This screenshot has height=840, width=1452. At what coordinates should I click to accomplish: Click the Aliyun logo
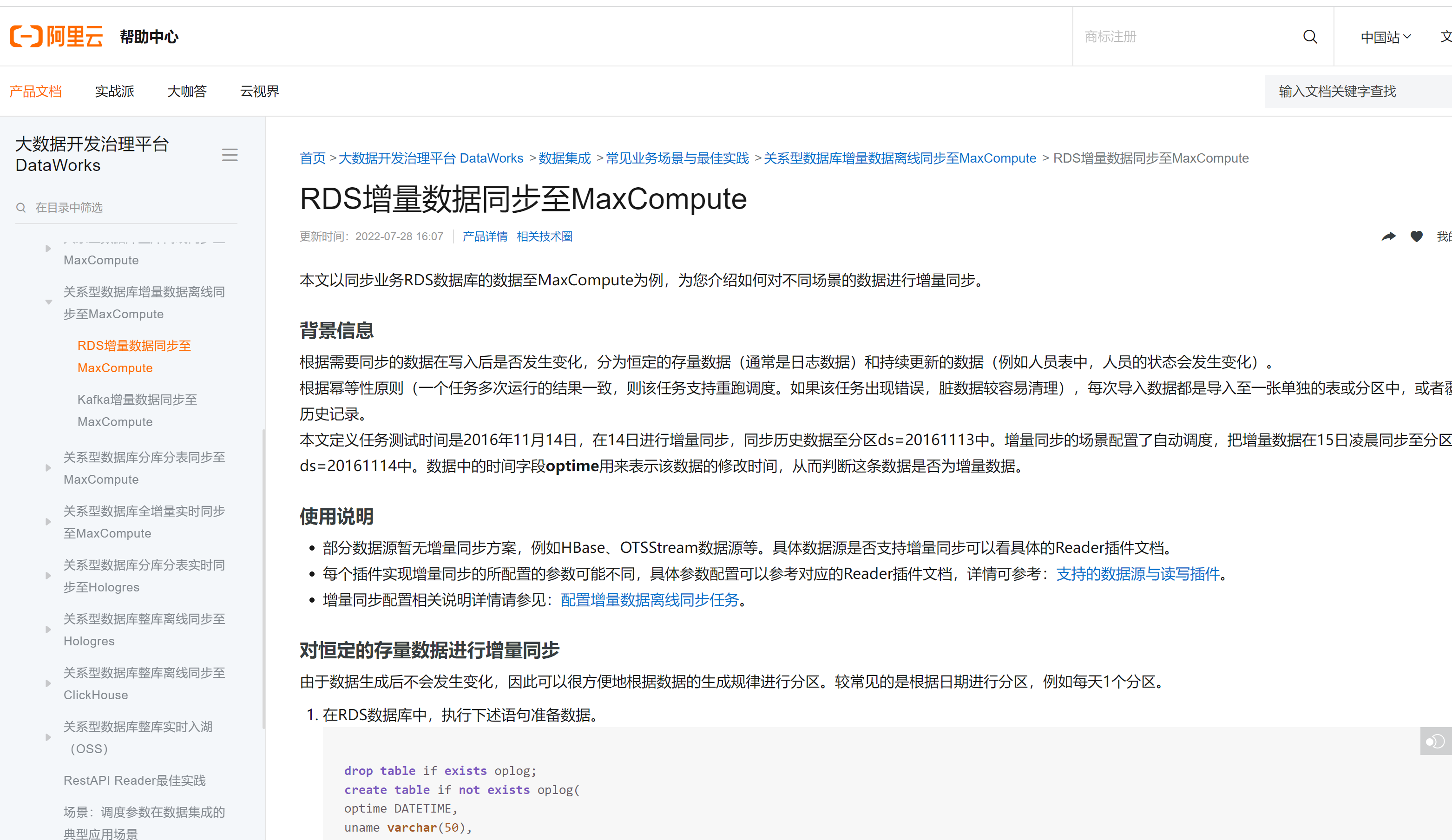(56, 36)
